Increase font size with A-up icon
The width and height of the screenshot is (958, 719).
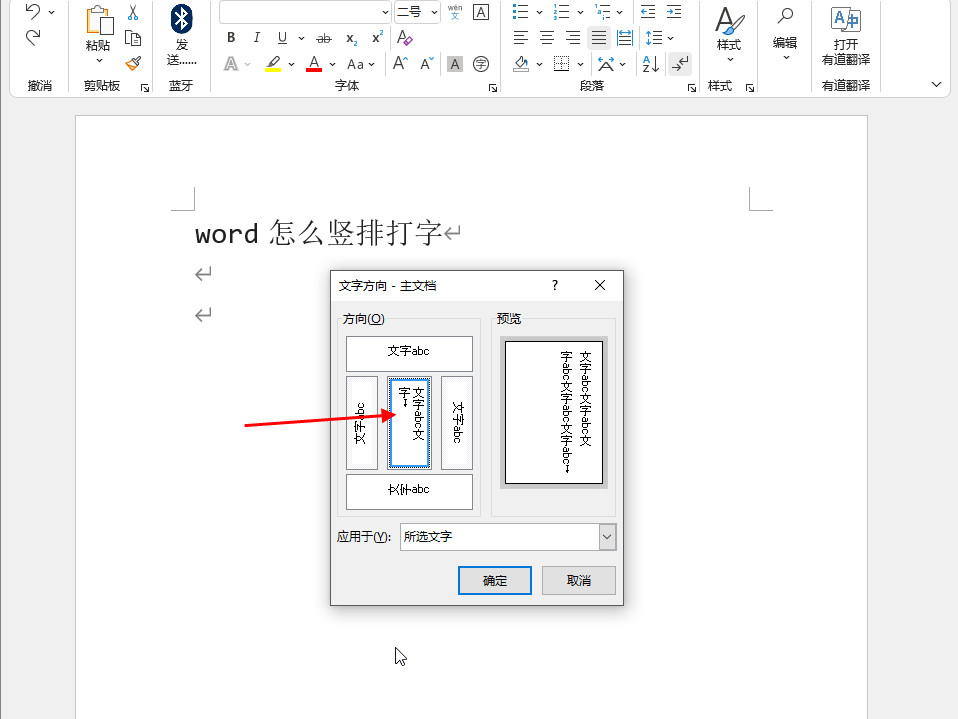click(400, 63)
